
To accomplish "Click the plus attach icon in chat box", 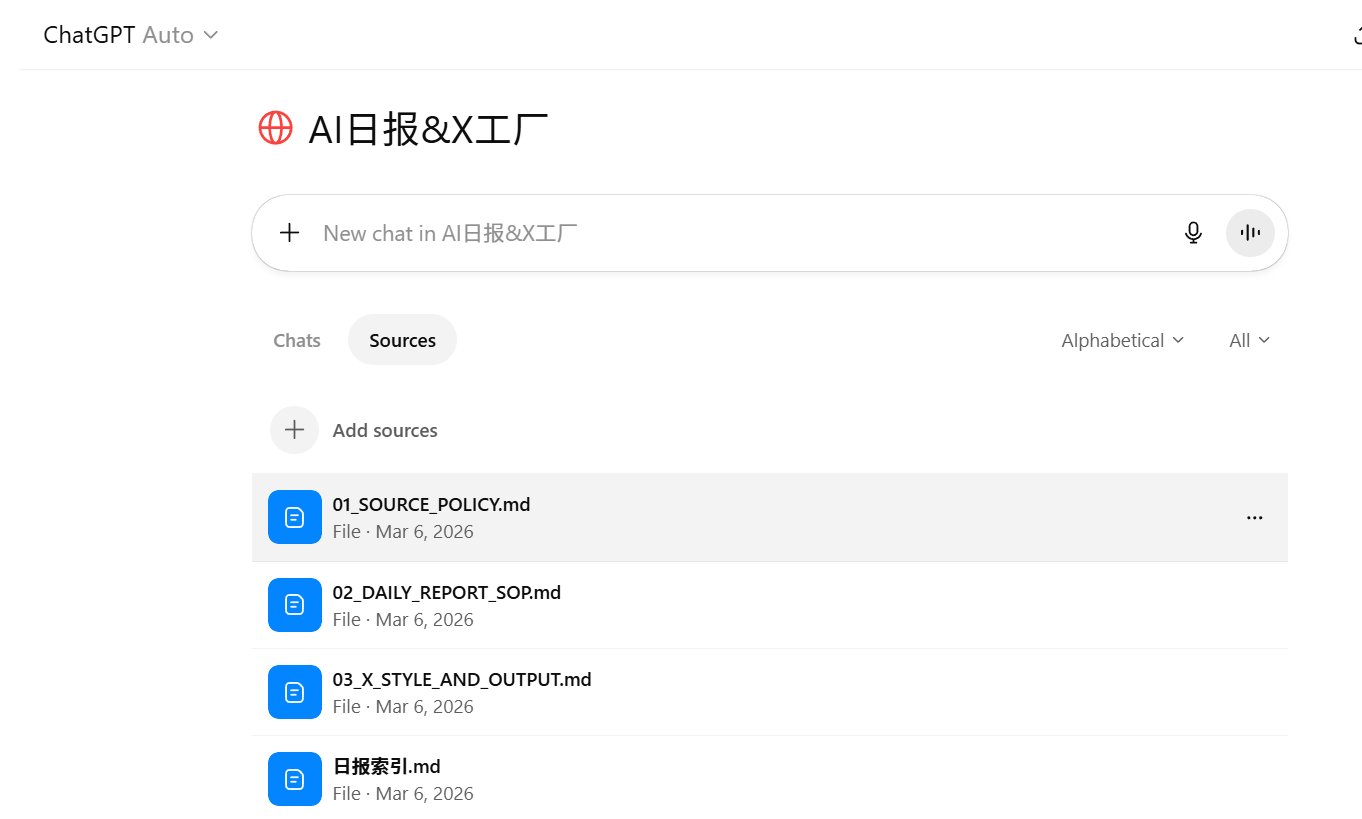I will coord(289,233).
